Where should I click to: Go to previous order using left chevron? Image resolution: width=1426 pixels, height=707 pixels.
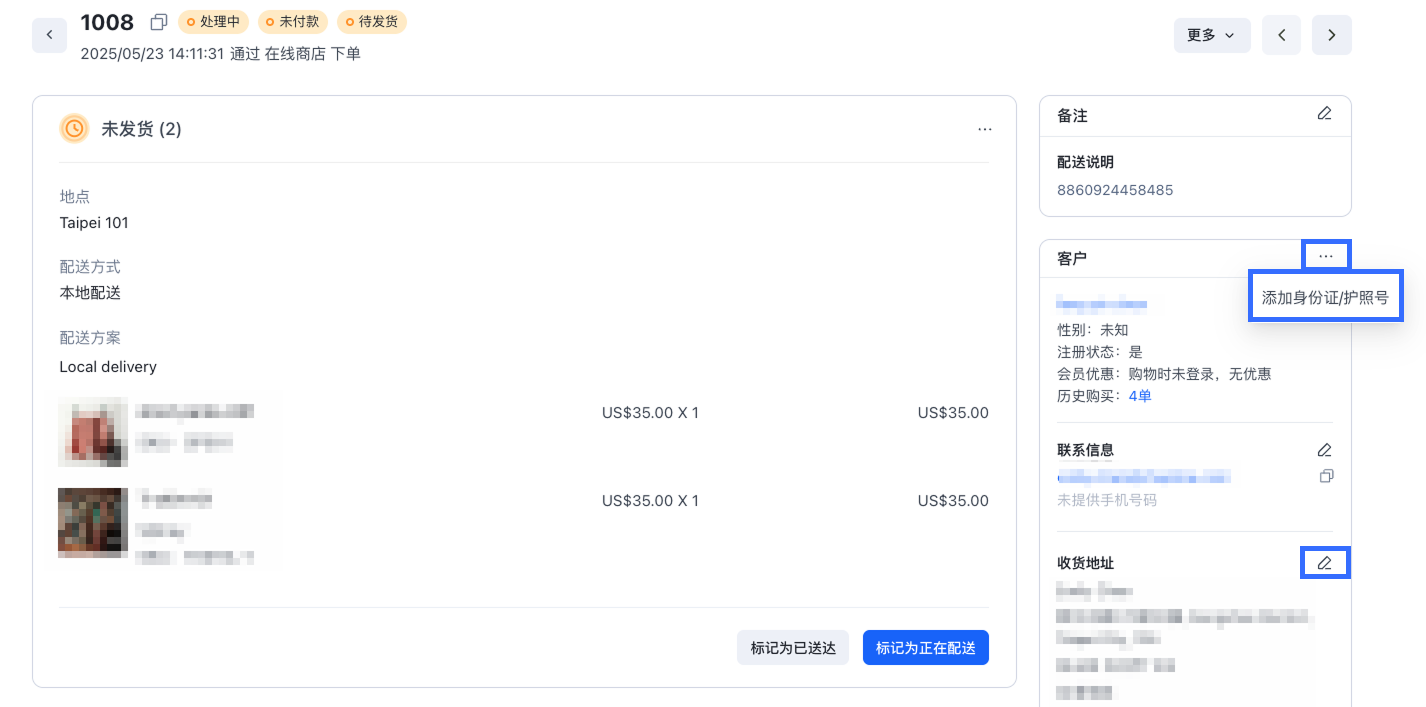click(1281, 35)
